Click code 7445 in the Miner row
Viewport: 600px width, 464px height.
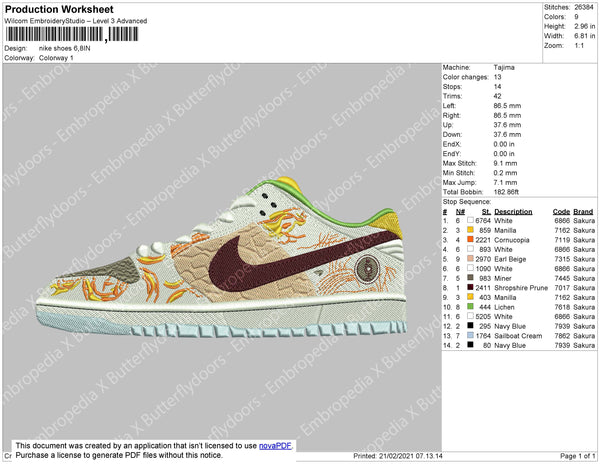click(562, 278)
